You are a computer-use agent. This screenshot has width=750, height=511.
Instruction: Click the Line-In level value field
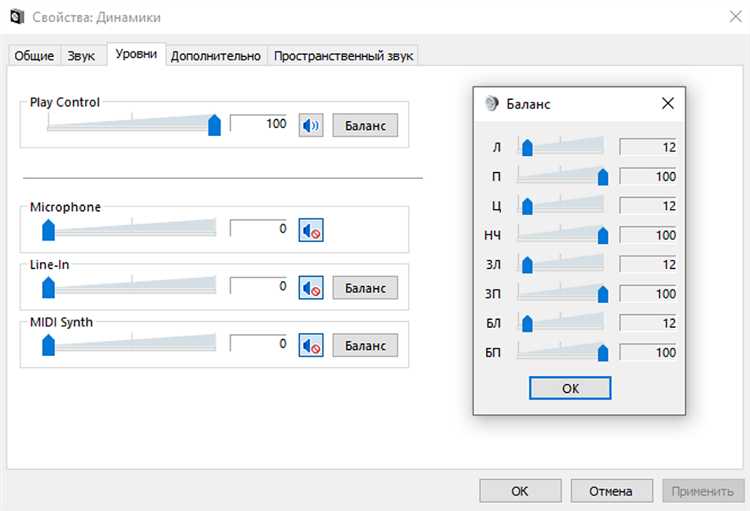click(x=260, y=287)
